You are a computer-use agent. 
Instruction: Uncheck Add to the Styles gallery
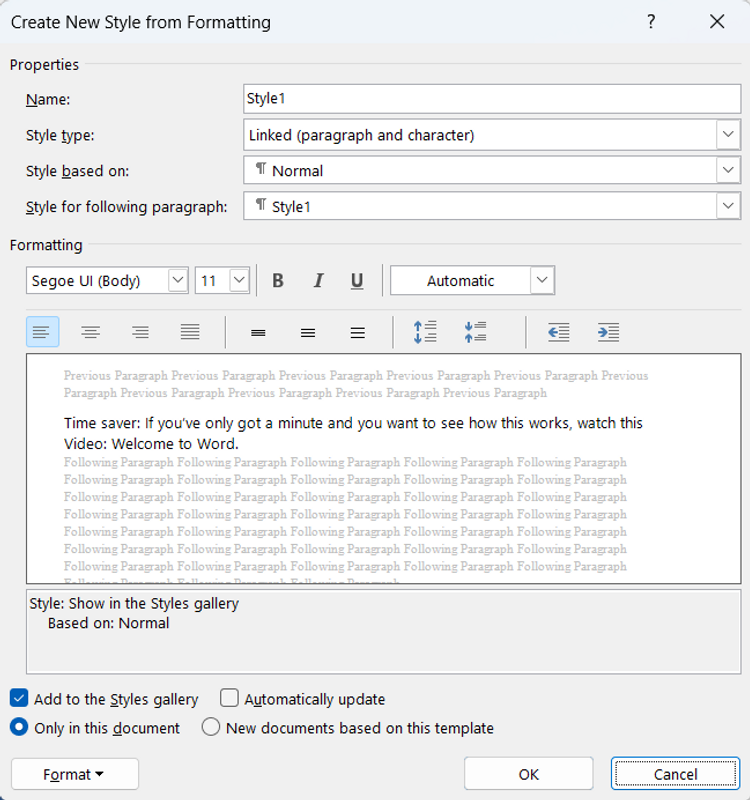(x=19, y=698)
